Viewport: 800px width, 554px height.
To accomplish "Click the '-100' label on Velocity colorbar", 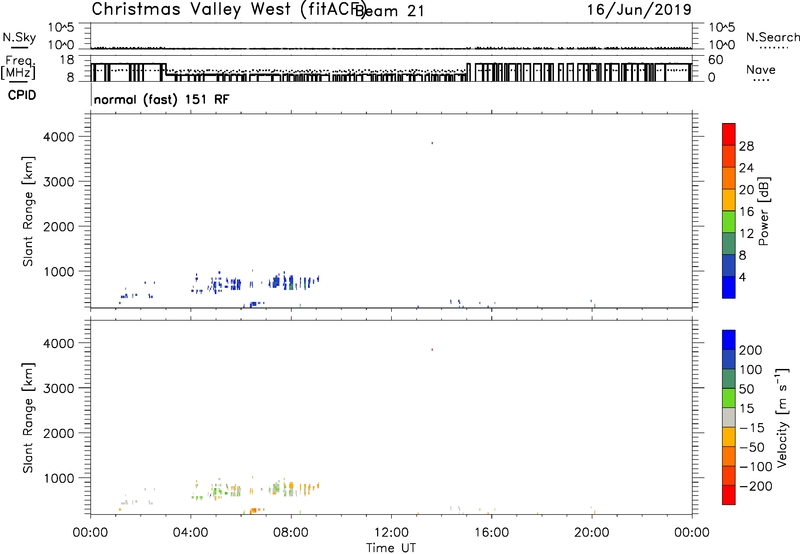I will click(x=756, y=467).
